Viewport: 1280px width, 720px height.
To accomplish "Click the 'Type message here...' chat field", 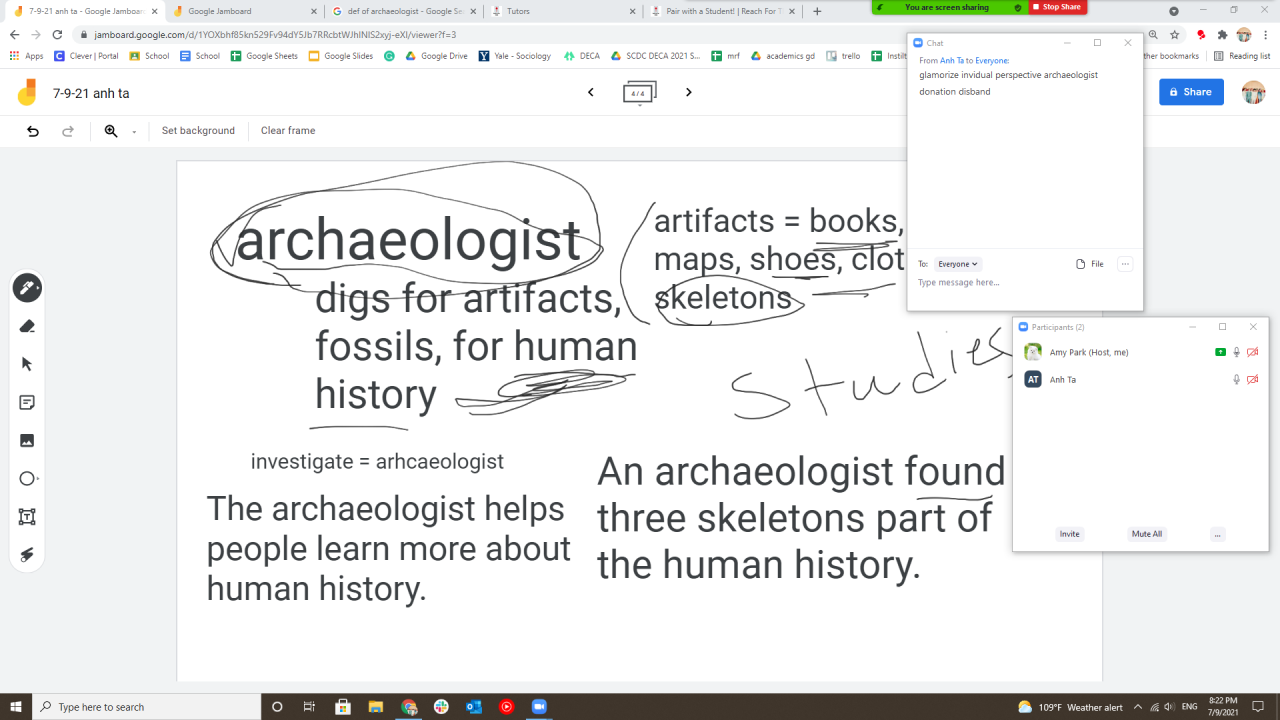I will click(x=1025, y=283).
